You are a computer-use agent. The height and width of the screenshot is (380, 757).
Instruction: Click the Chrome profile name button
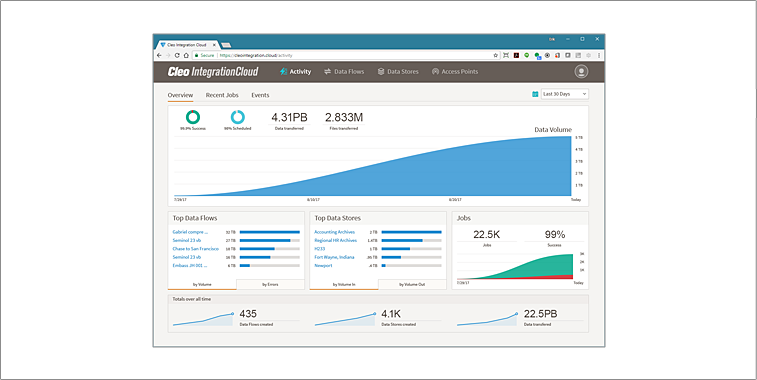(552, 39)
